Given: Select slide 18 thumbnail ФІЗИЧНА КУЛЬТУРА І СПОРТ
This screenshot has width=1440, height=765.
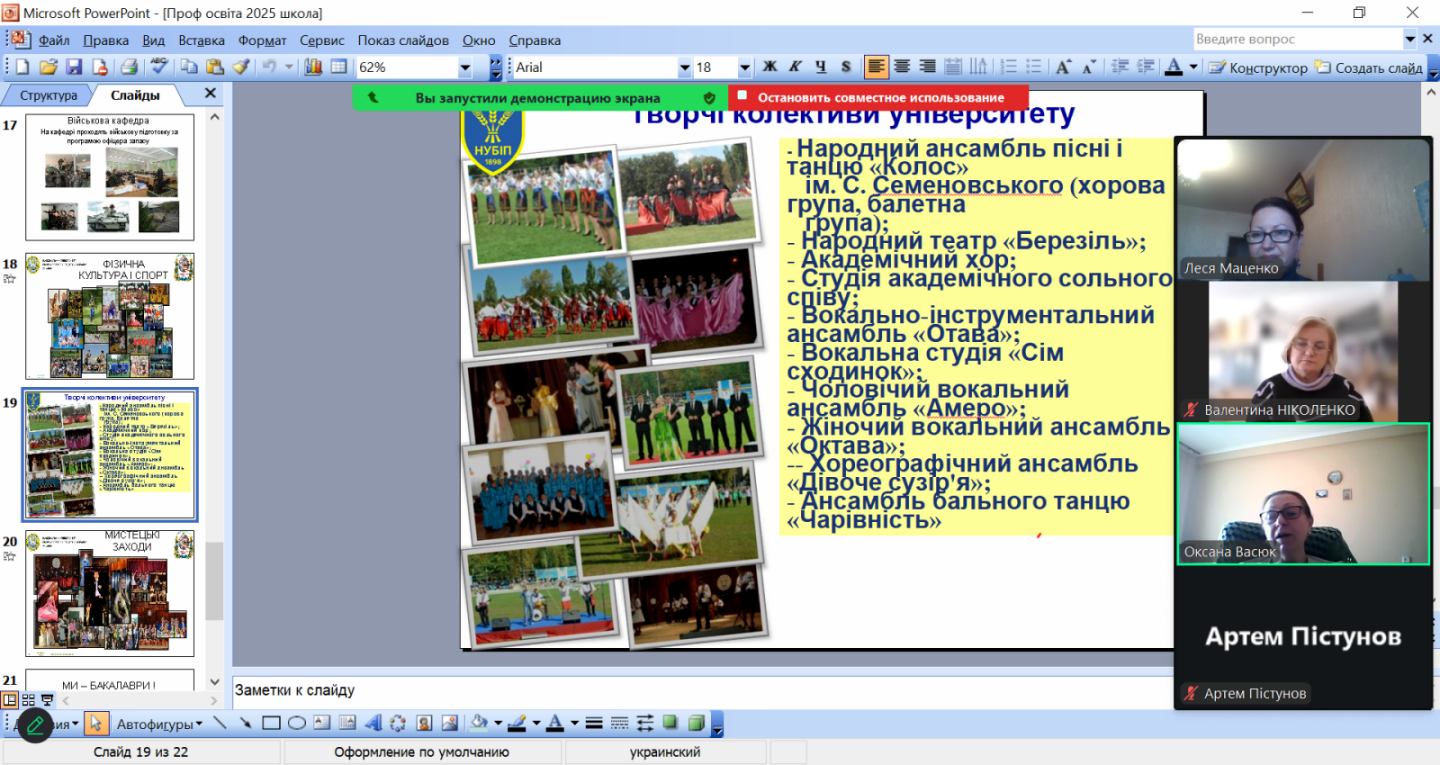Looking at the screenshot, I should [110, 316].
